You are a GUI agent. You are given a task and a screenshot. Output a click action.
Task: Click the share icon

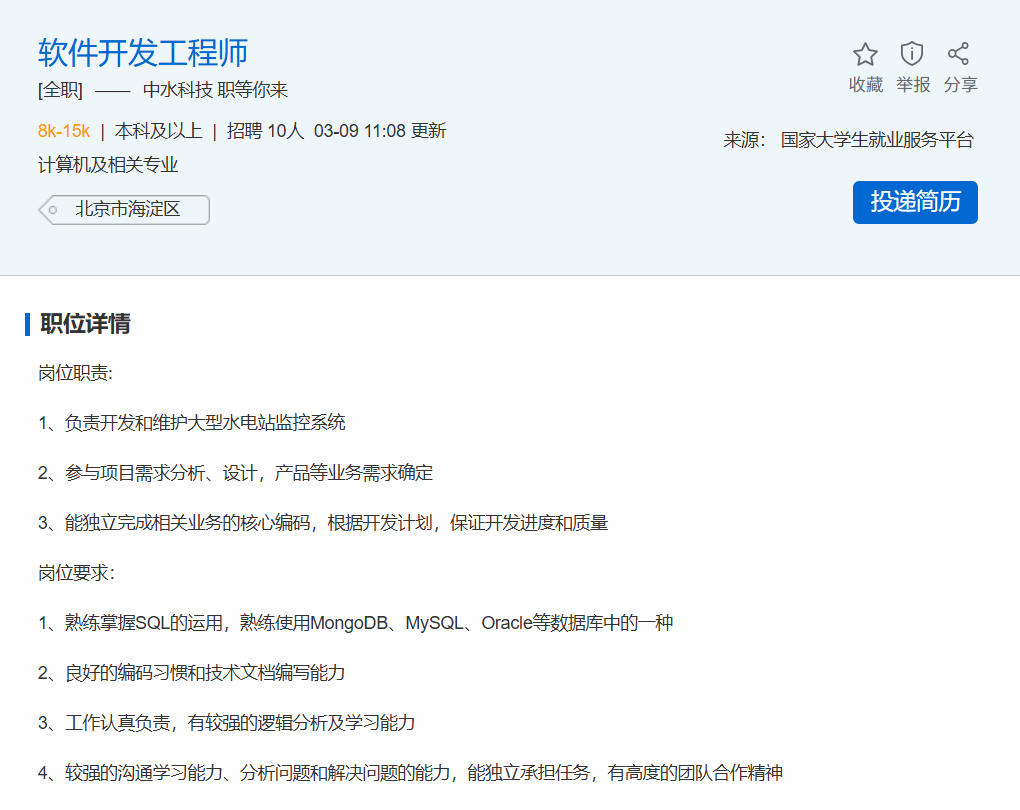958,54
